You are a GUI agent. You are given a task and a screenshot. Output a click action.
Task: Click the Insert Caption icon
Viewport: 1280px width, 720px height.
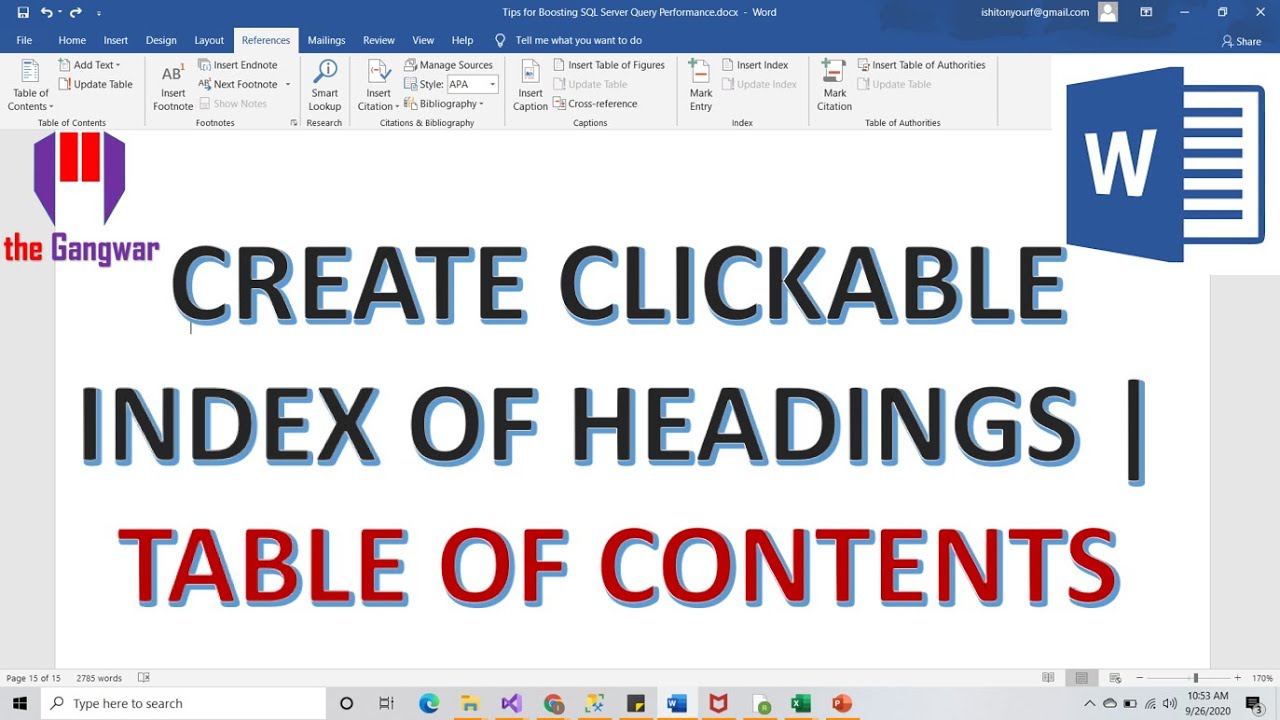pos(530,86)
